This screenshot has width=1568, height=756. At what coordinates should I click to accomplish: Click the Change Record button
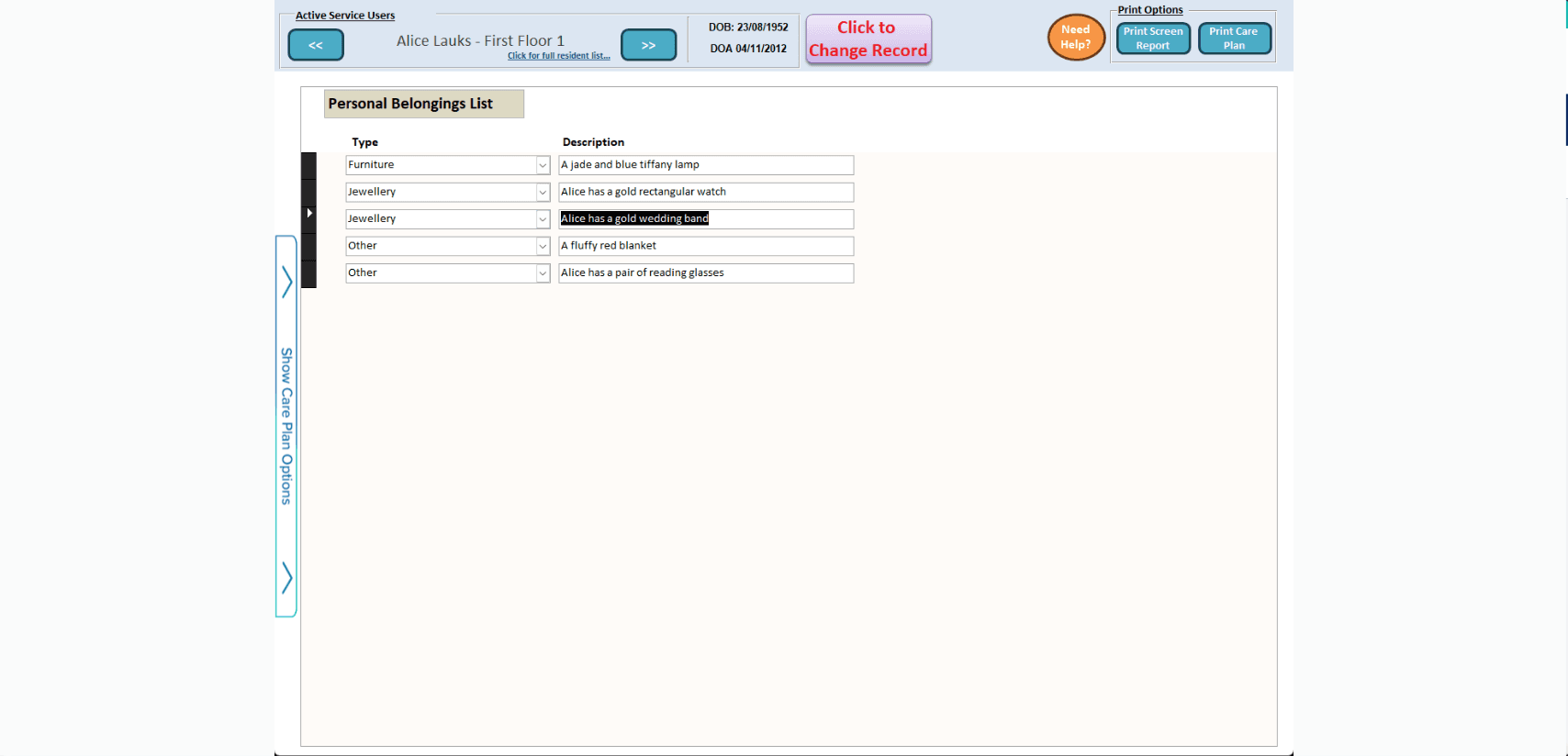(x=868, y=39)
